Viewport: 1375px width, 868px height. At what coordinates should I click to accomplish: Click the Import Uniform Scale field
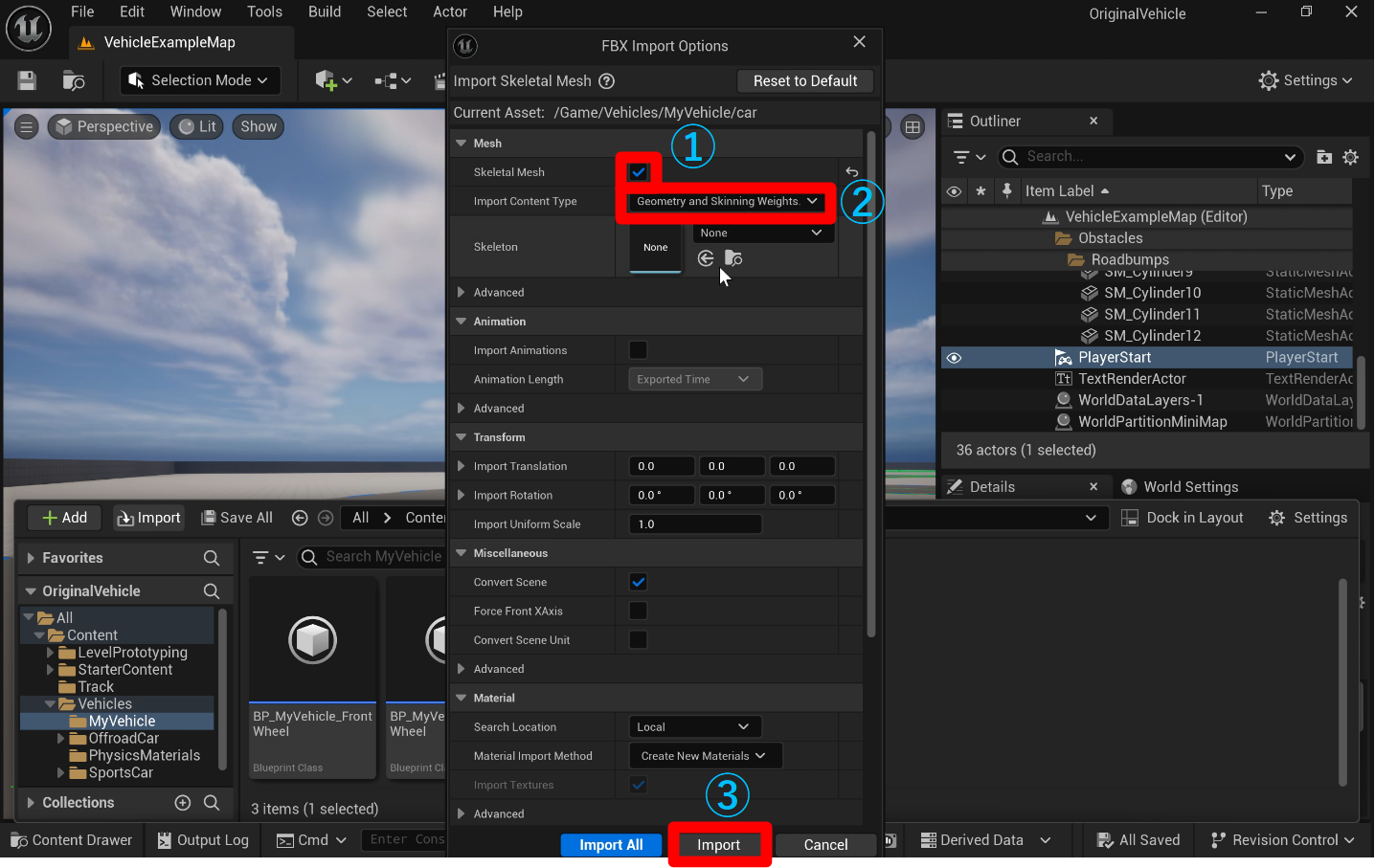pos(695,524)
